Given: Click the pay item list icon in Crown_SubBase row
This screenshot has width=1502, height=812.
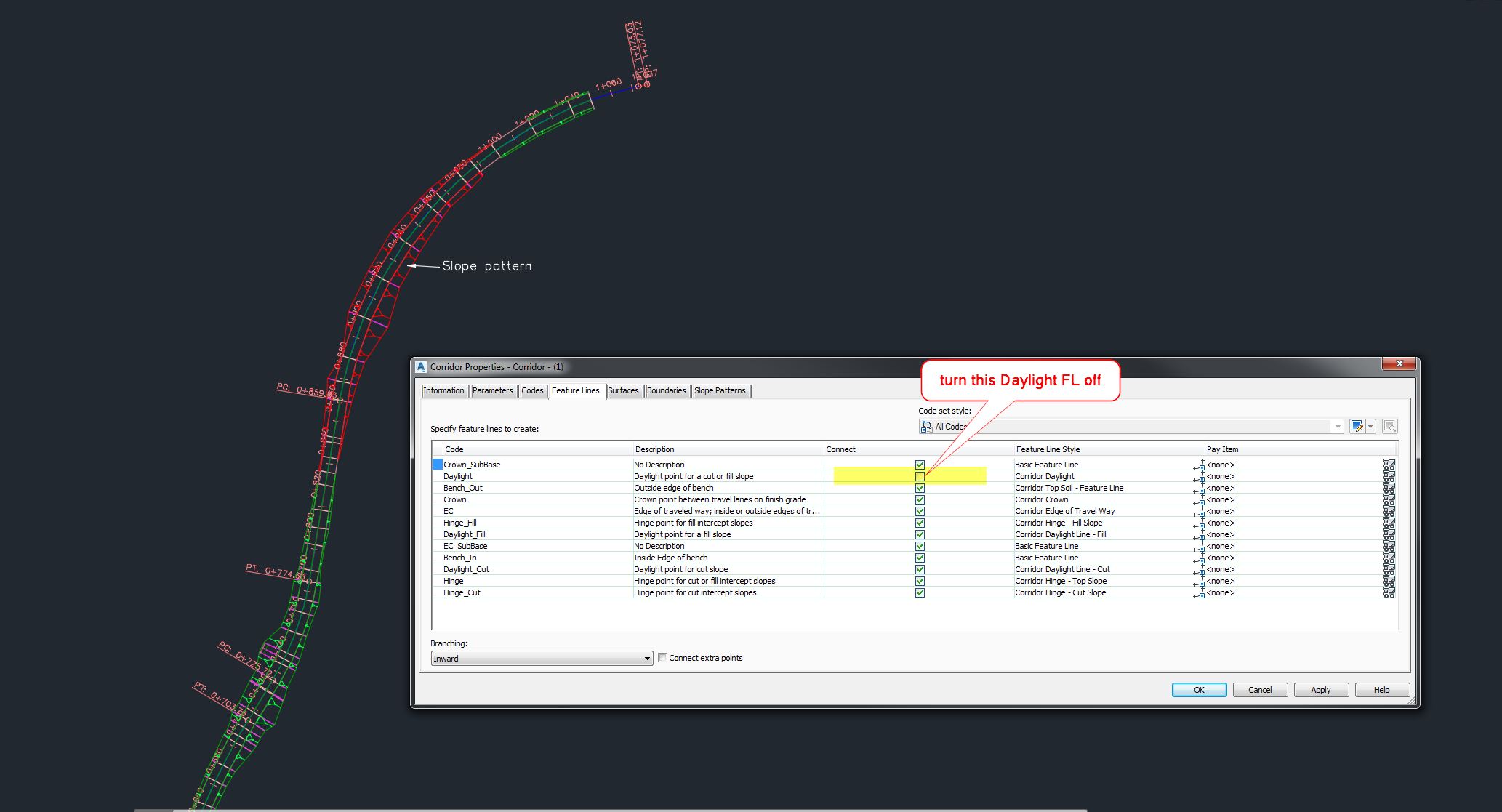Looking at the screenshot, I should [1389, 465].
